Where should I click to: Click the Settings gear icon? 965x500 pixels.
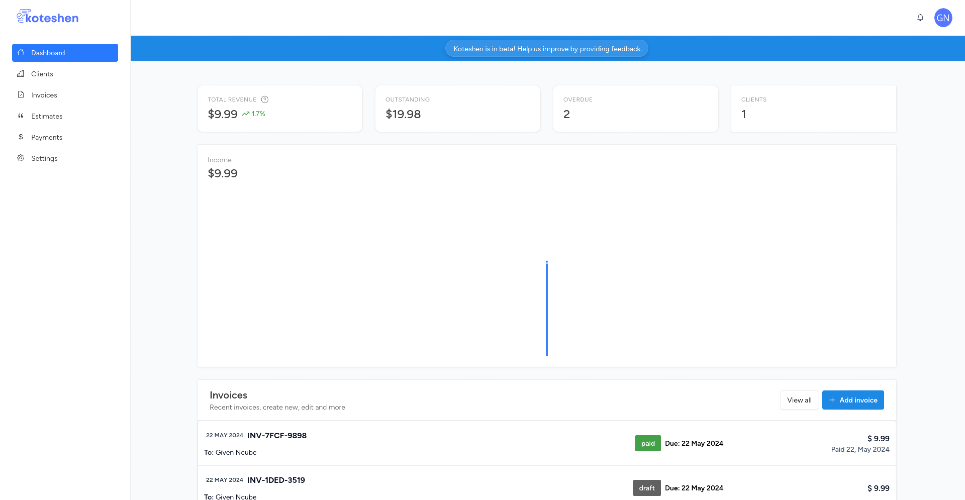coord(21,158)
